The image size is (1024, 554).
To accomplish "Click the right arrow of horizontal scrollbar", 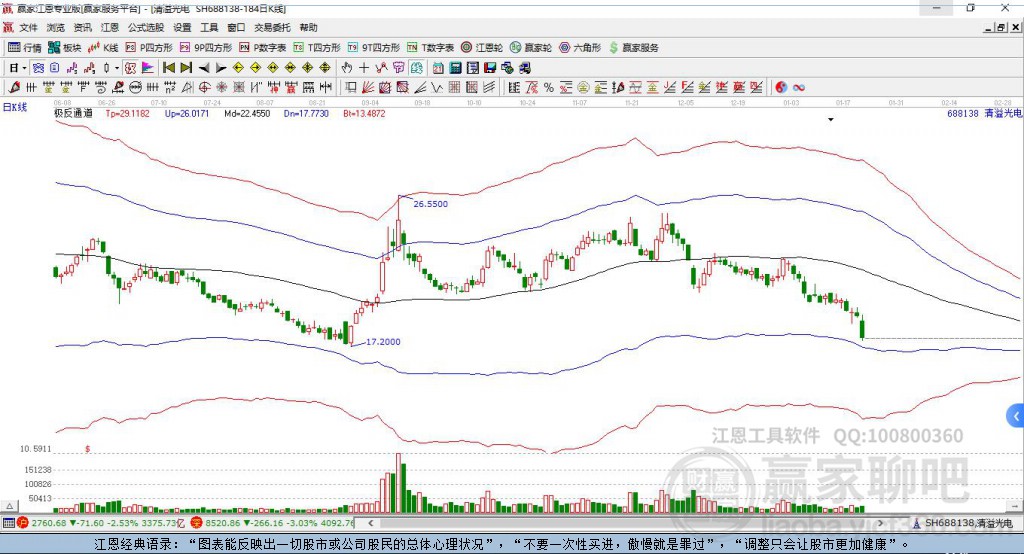I will [880, 523].
